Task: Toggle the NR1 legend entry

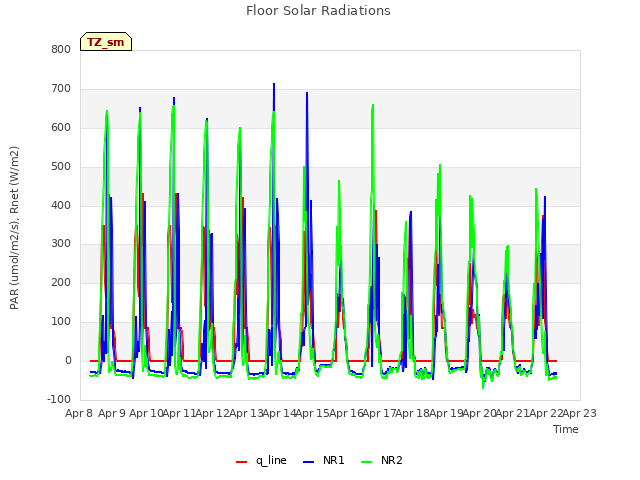Action: 324,460
